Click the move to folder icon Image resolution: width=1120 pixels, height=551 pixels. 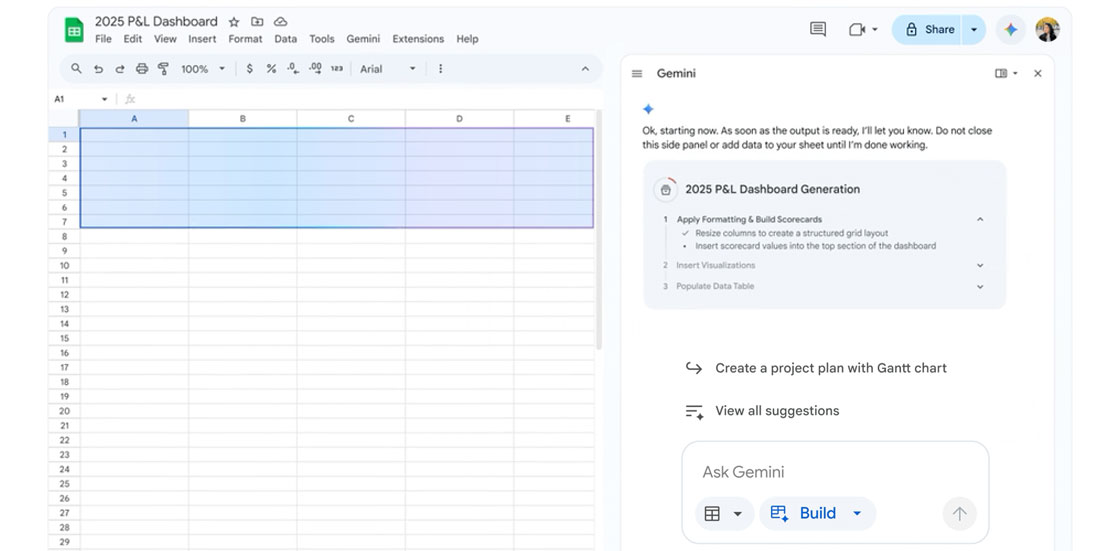pos(257,22)
